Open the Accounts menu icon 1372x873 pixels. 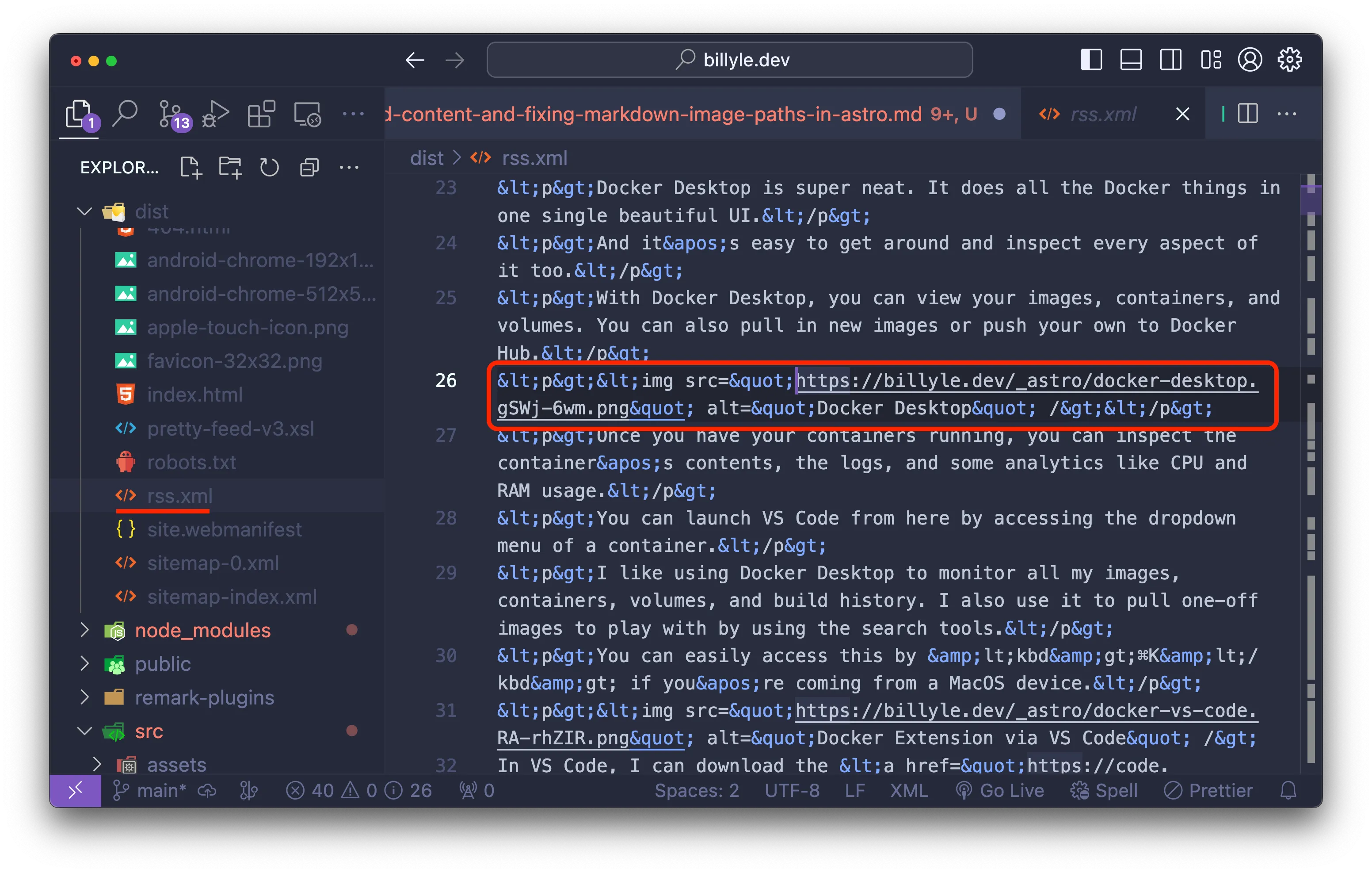click(x=1250, y=59)
